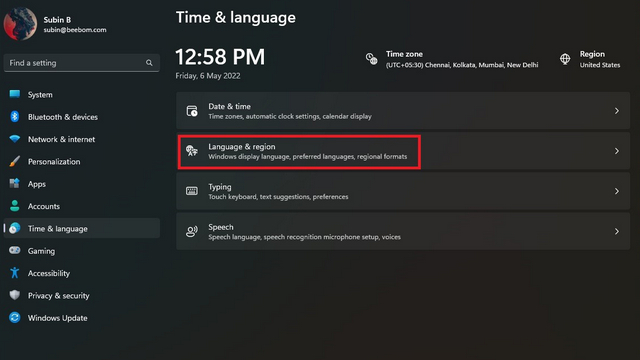Click the Time & language globe-clock icon
The height and width of the screenshot is (360, 640).
pyautogui.click(x=15, y=228)
